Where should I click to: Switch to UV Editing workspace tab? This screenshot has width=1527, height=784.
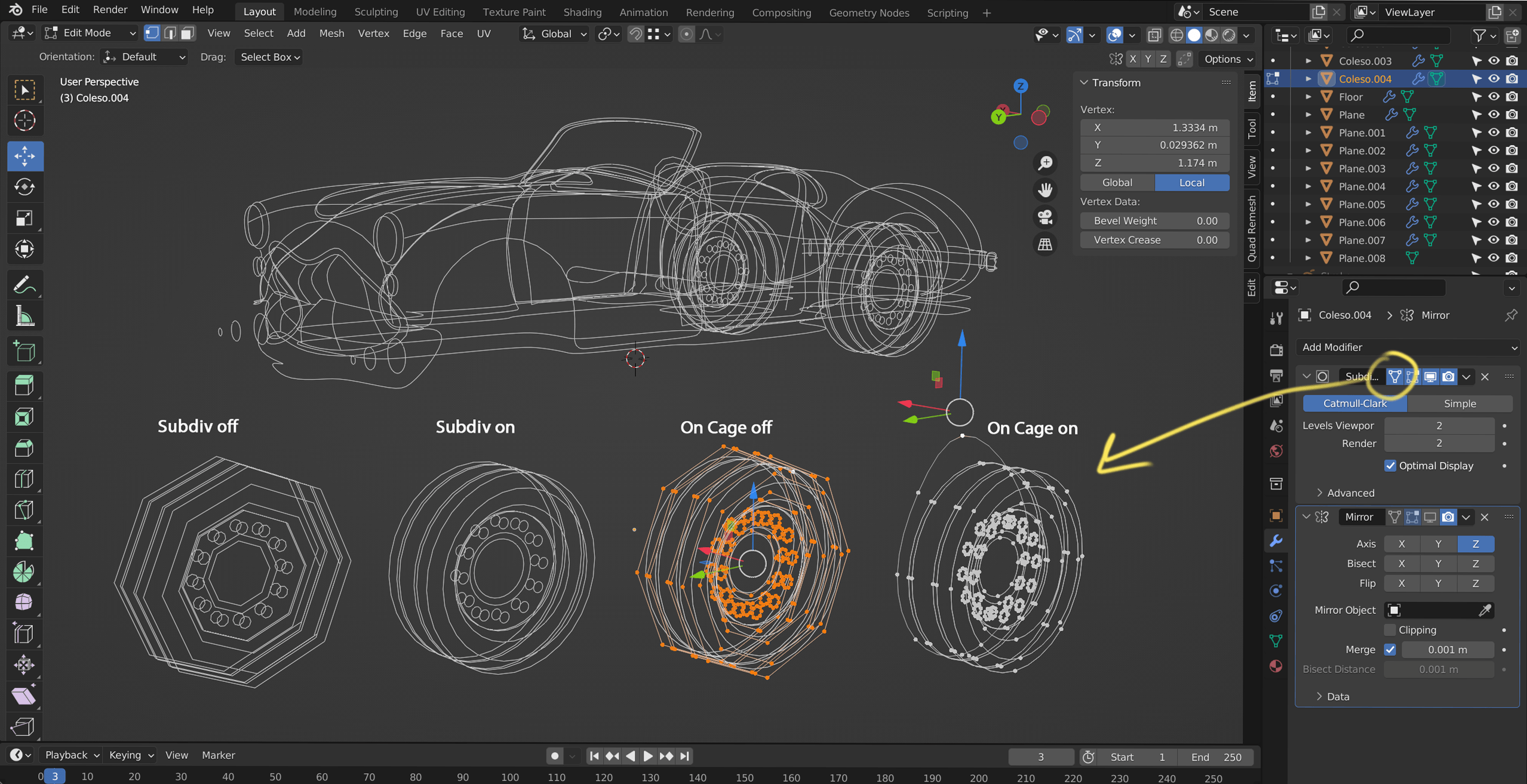pos(440,13)
